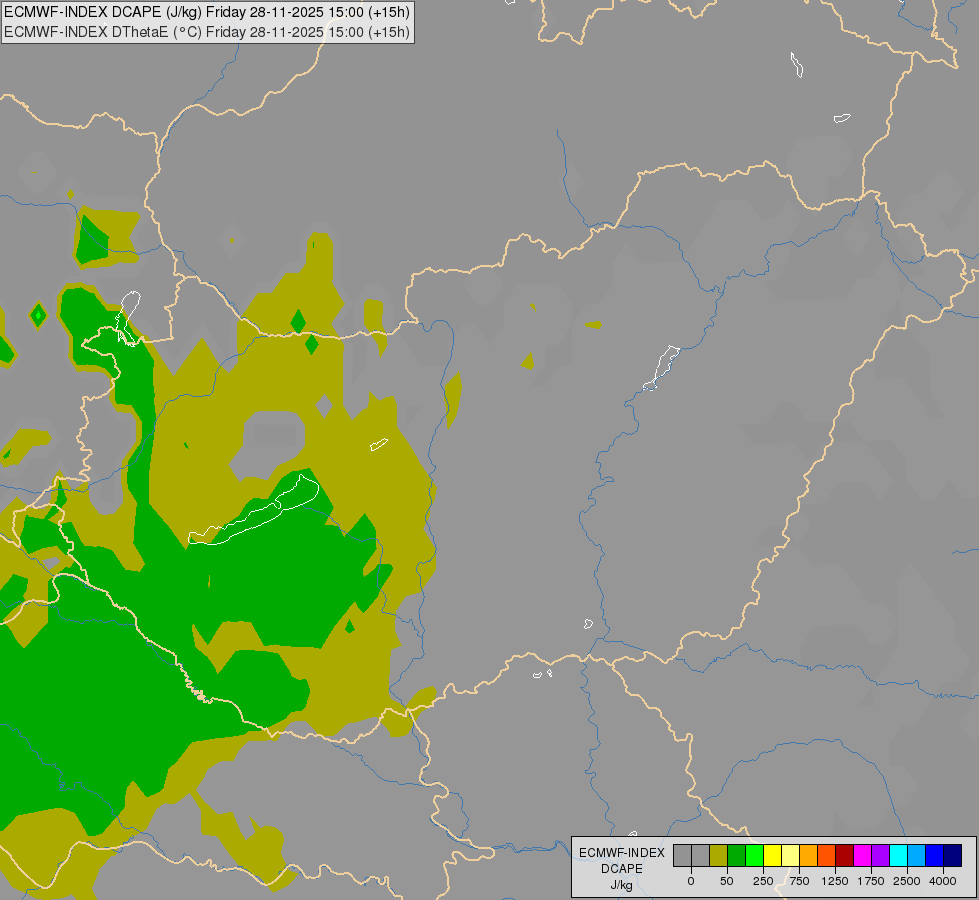Click the DCAPE label in the legend
This screenshot has width=979, height=900.
click(622, 869)
